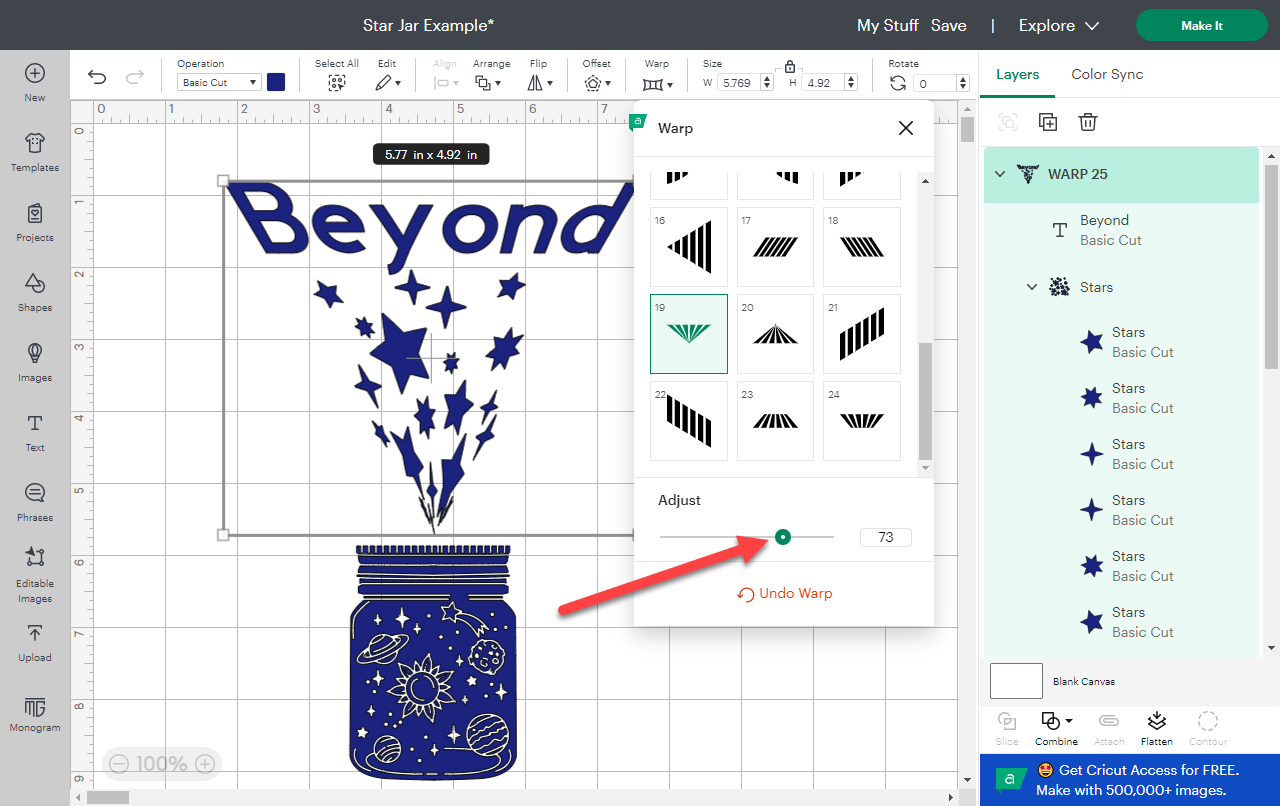This screenshot has height=806, width=1280.
Task: Click the Make It button
Action: 1201,25
